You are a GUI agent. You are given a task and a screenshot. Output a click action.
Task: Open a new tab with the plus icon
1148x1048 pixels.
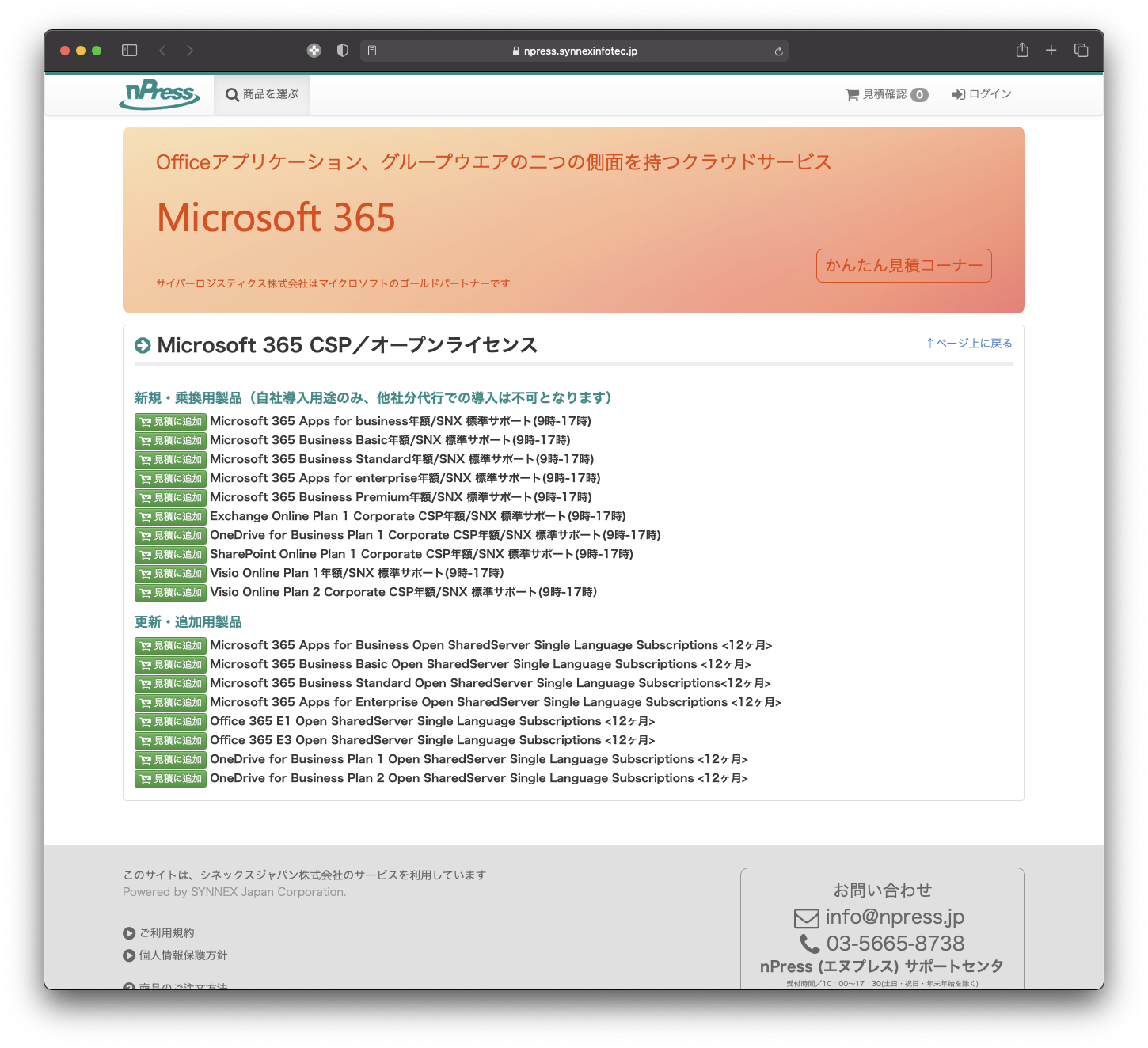tap(1051, 51)
